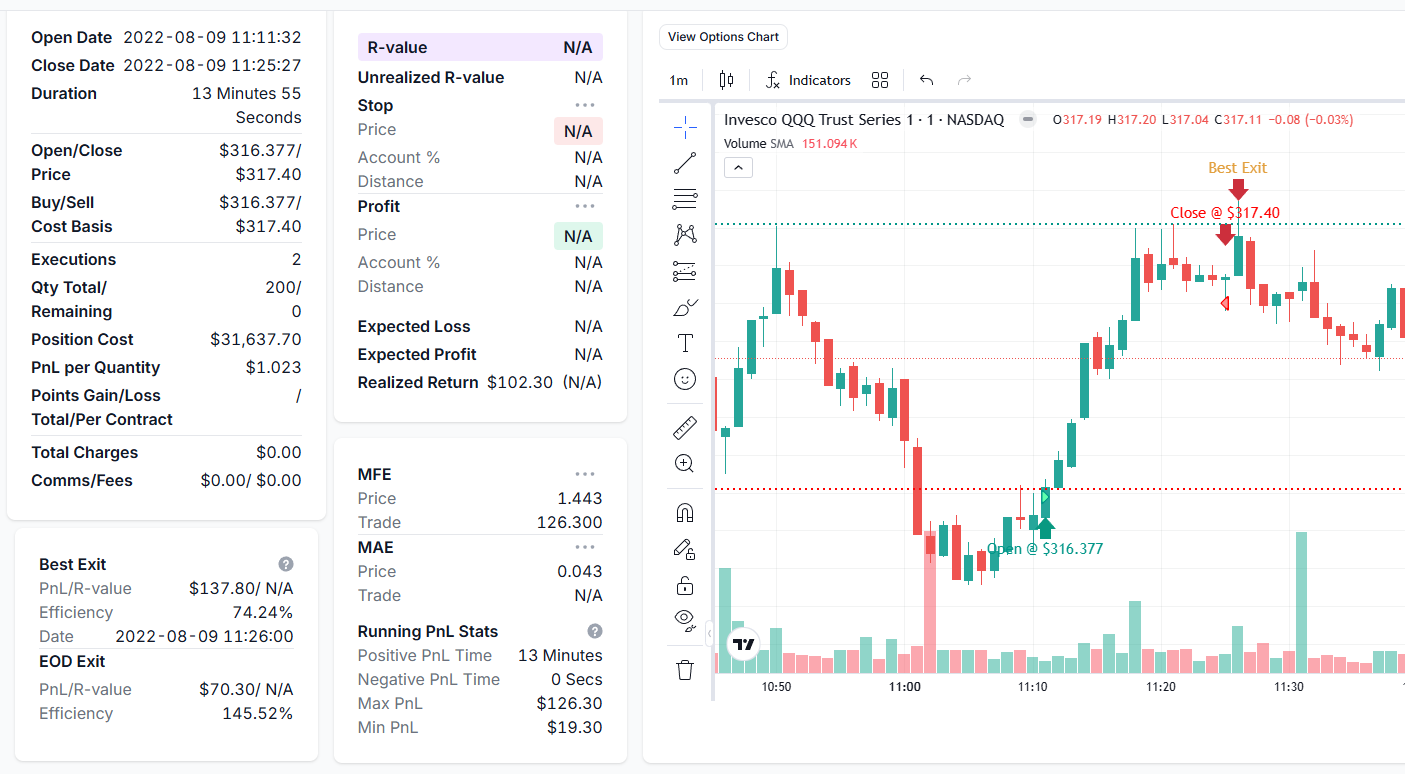Screen dimensions: 1405x774
Task: Click the View Options Chart button
Action: pyautogui.click(x=723, y=37)
